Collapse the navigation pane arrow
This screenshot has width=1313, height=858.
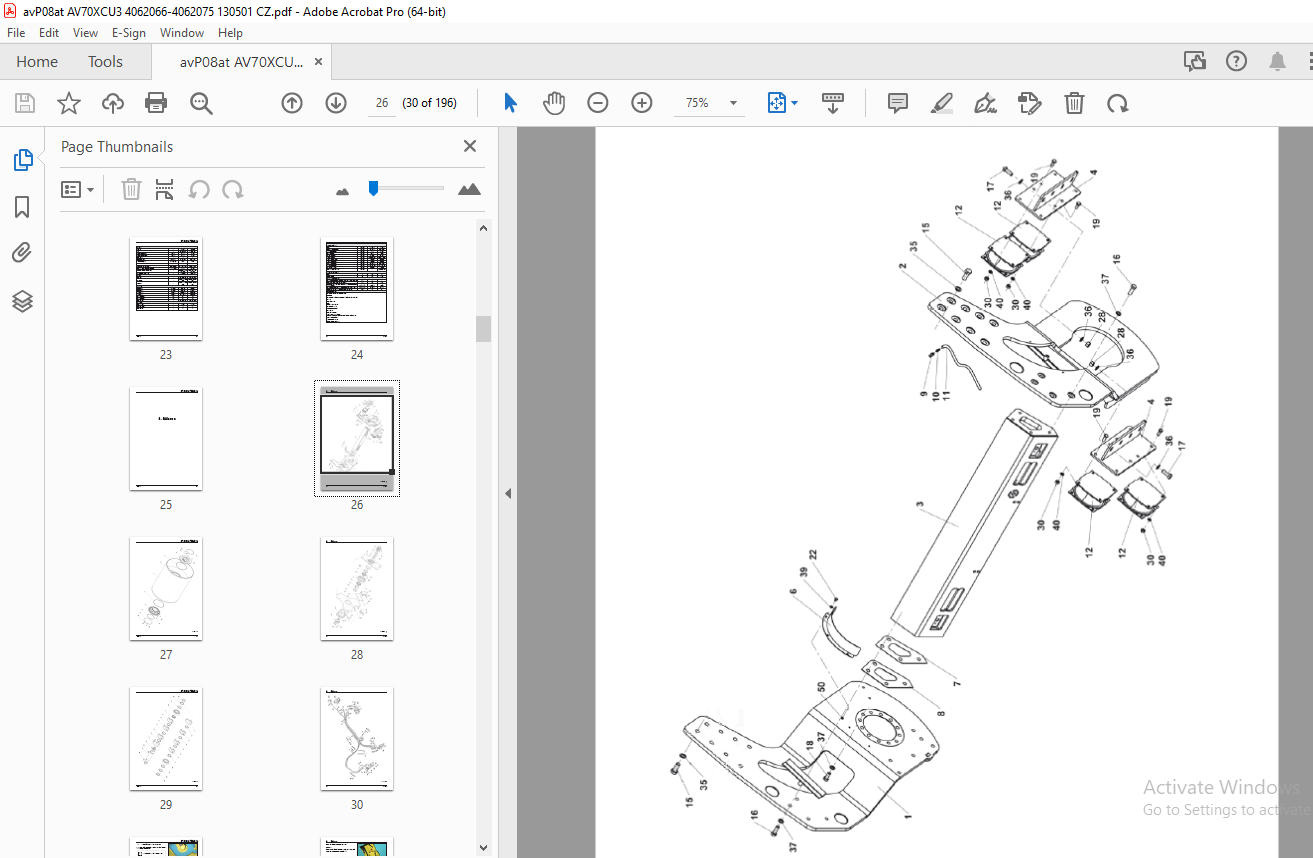point(507,493)
